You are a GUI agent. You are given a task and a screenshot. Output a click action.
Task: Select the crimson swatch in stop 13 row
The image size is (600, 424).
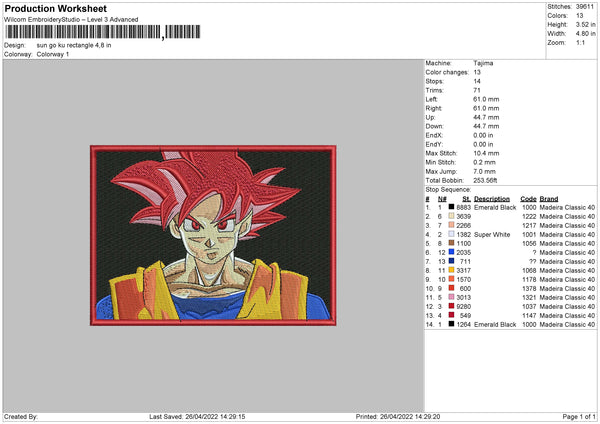[x=451, y=315]
